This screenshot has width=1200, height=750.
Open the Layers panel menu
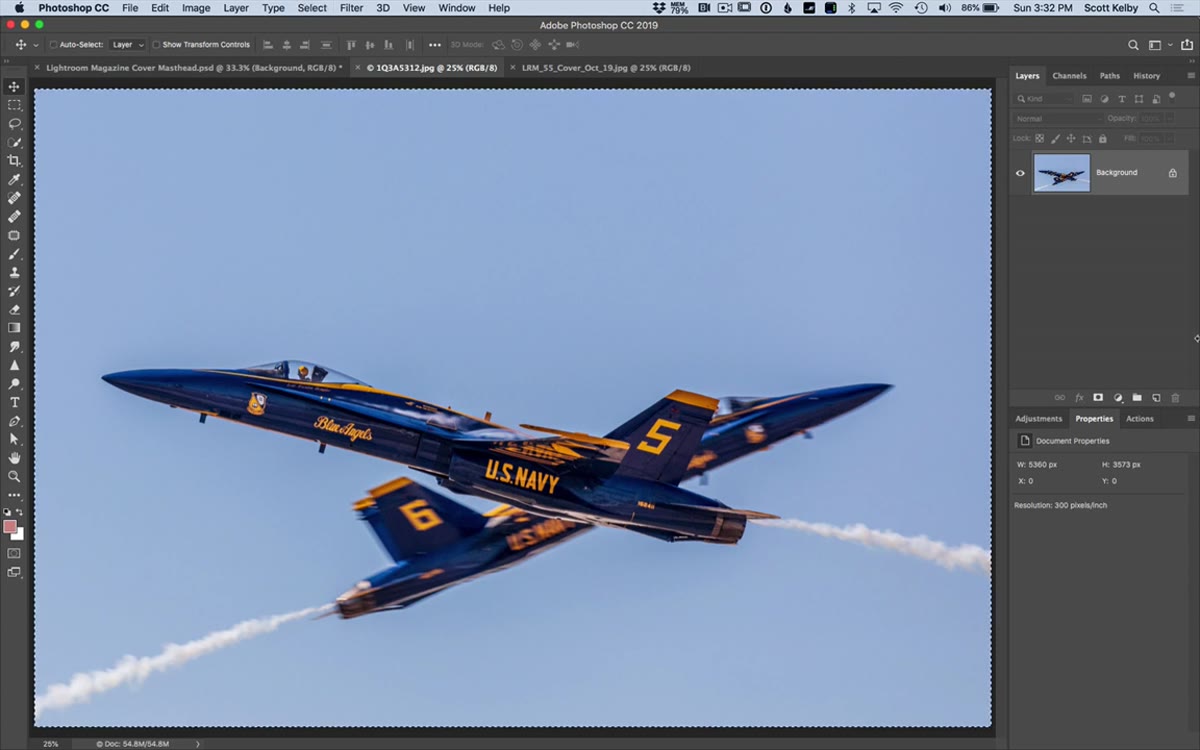tap(1190, 76)
